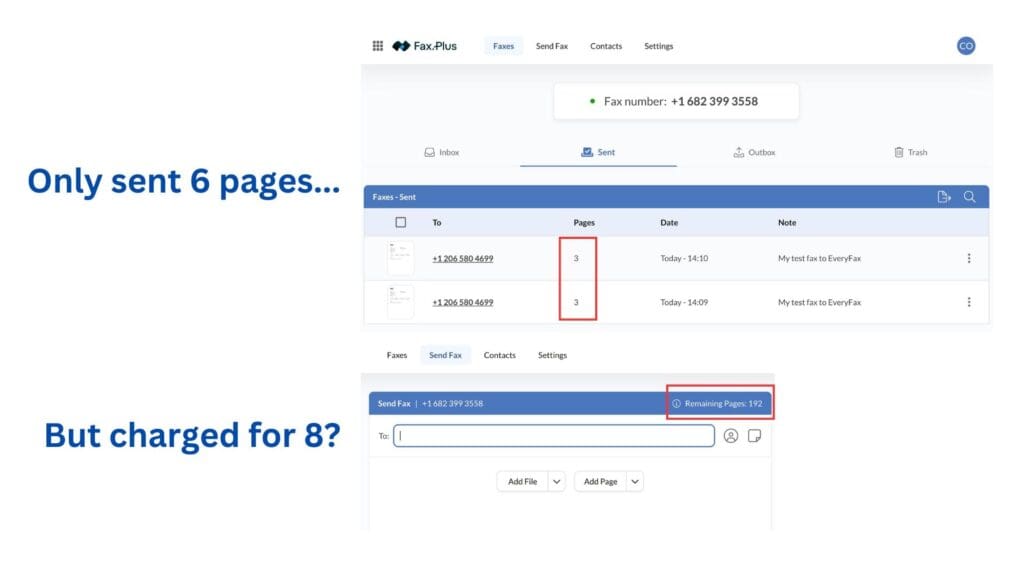Click the export faxes icon
The width and height of the screenshot is (1024, 576).
point(943,197)
